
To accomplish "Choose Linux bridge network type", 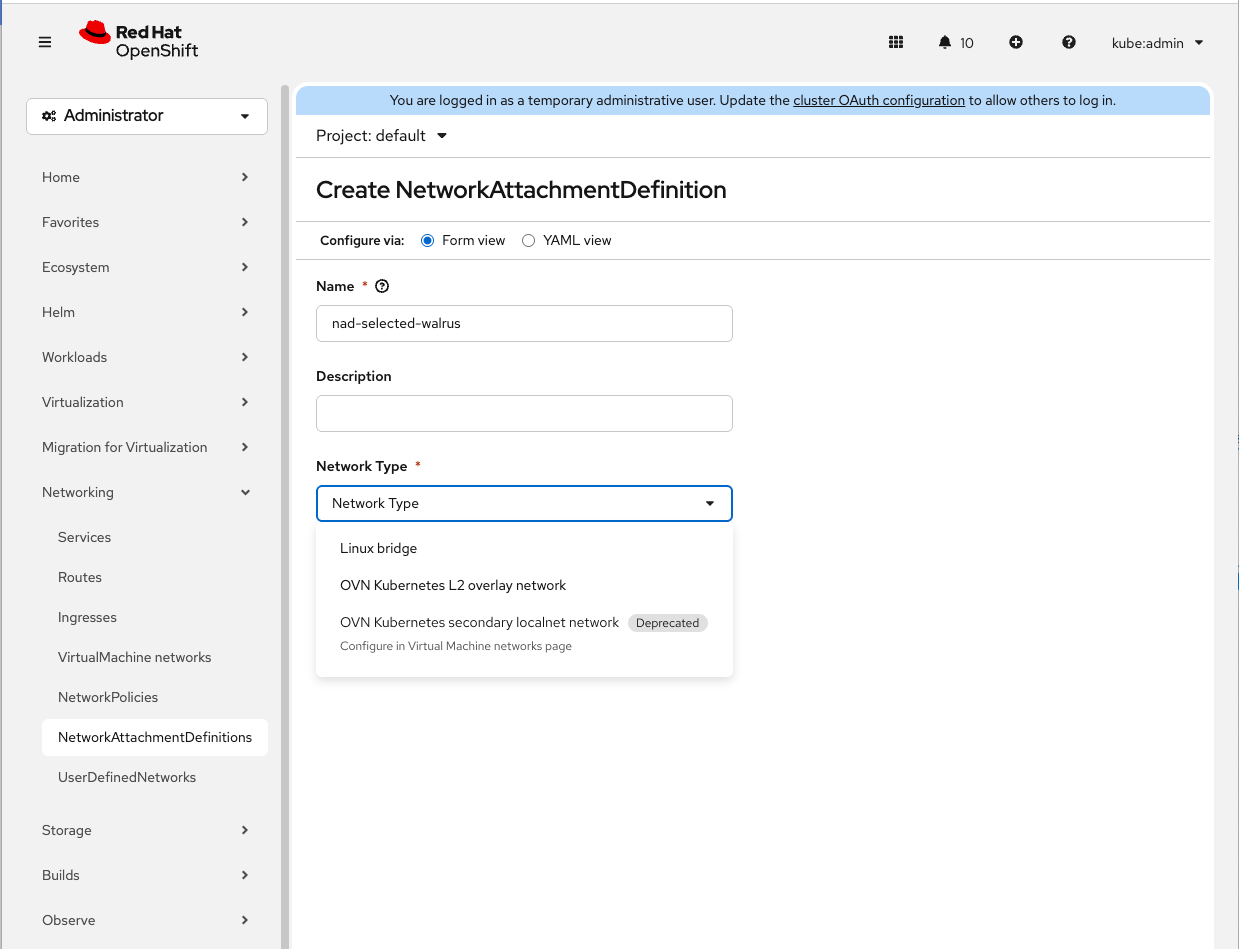I will pos(379,548).
